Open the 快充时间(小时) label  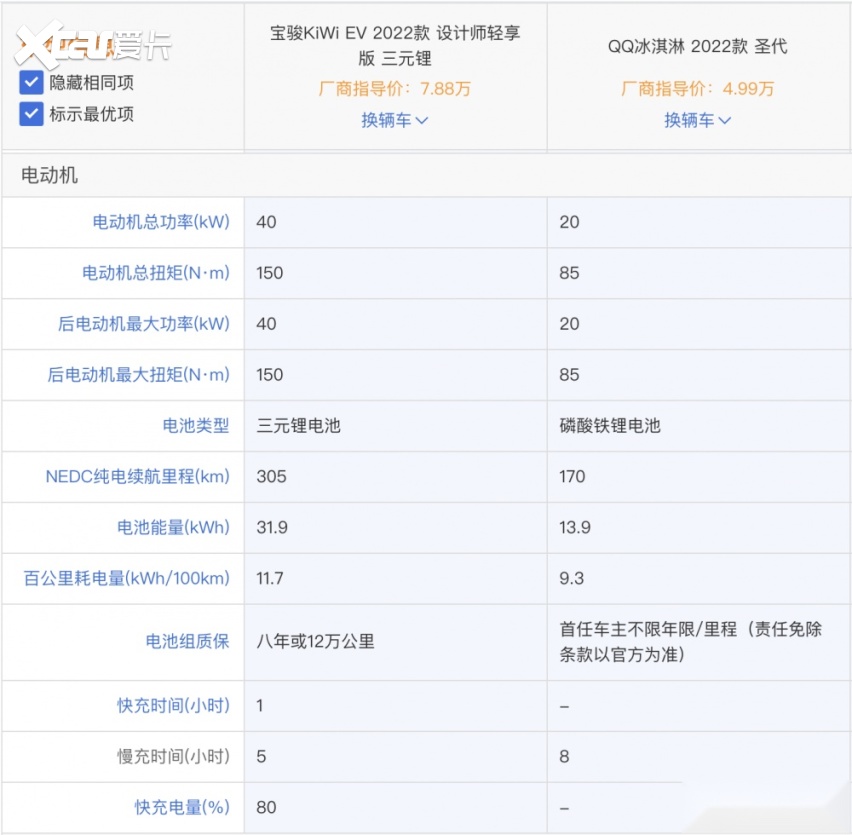click(173, 706)
